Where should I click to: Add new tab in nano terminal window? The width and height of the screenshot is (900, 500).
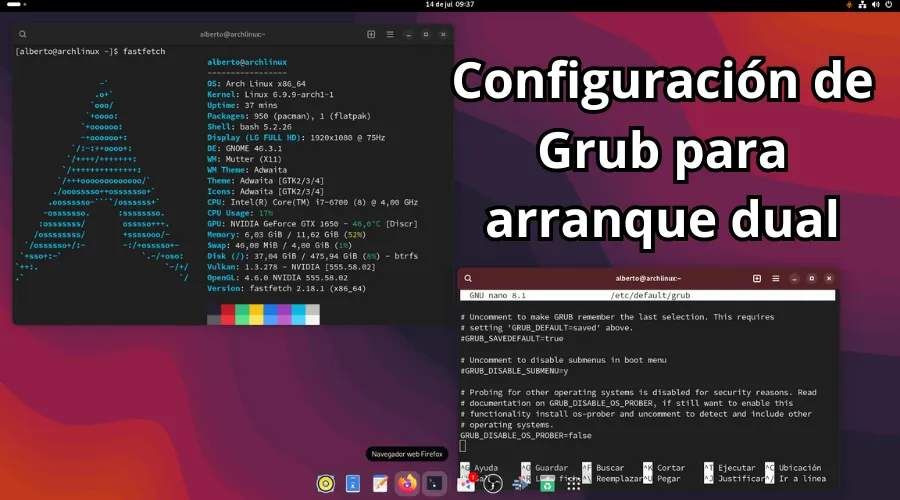pyautogui.click(x=757, y=278)
